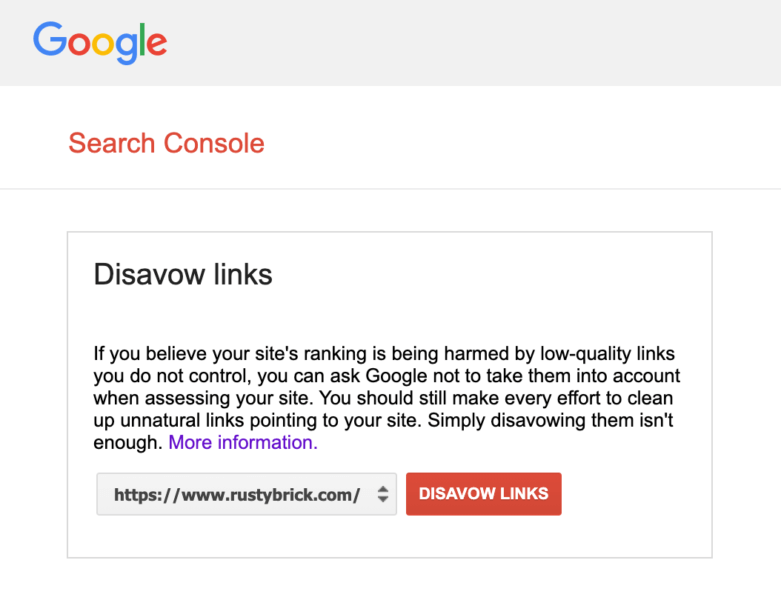Click the Disavow links heading
This screenshot has height=600, width=781.
(x=183, y=274)
